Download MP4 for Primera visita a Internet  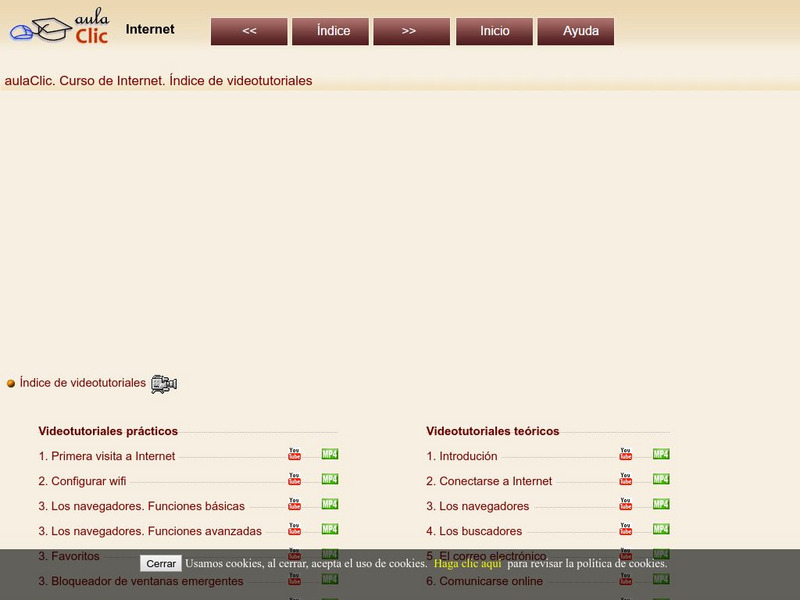pyautogui.click(x=330, y=454)
